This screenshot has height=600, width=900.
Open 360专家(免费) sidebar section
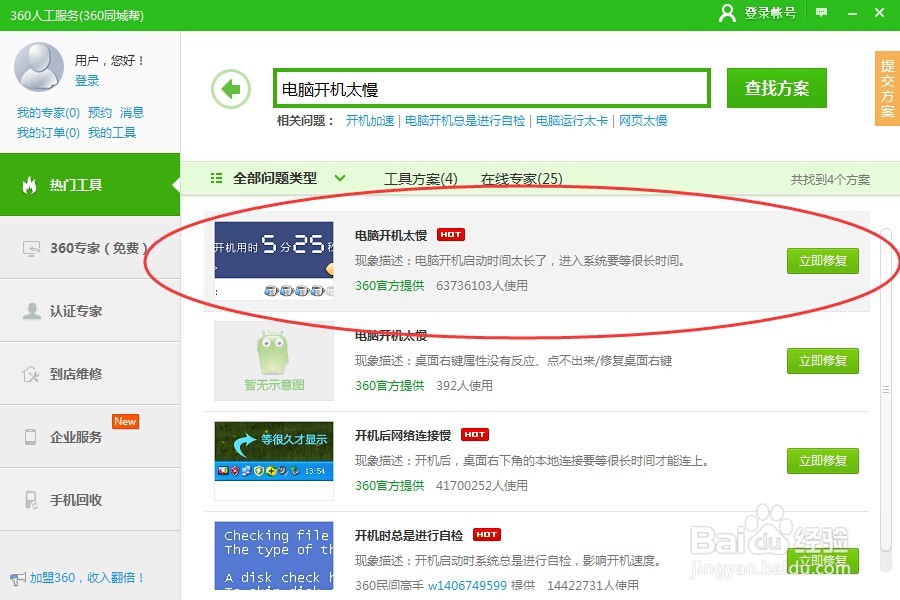pyautogui.click(x=90, y=248)
